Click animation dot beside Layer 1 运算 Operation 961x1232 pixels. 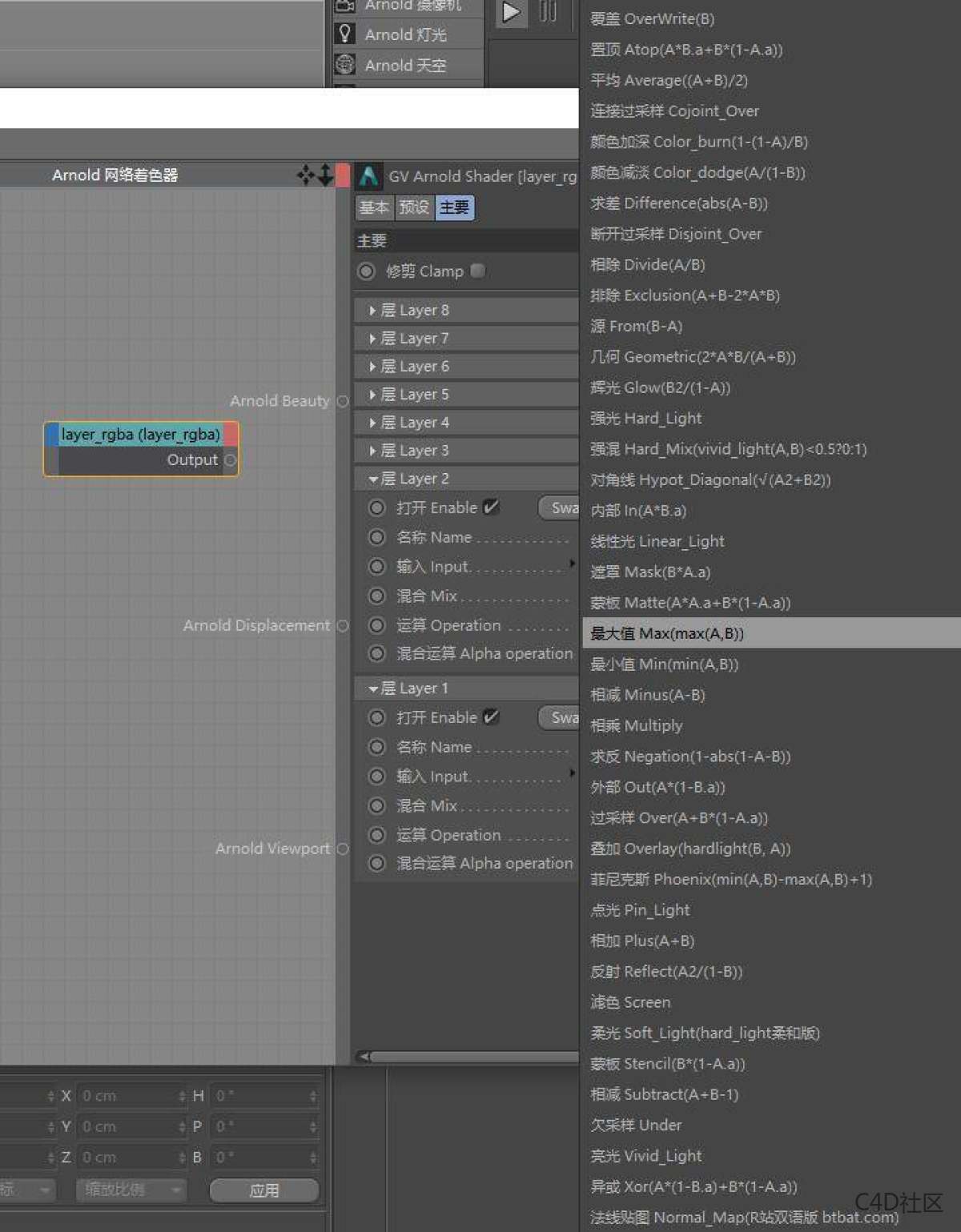[376, 835]
